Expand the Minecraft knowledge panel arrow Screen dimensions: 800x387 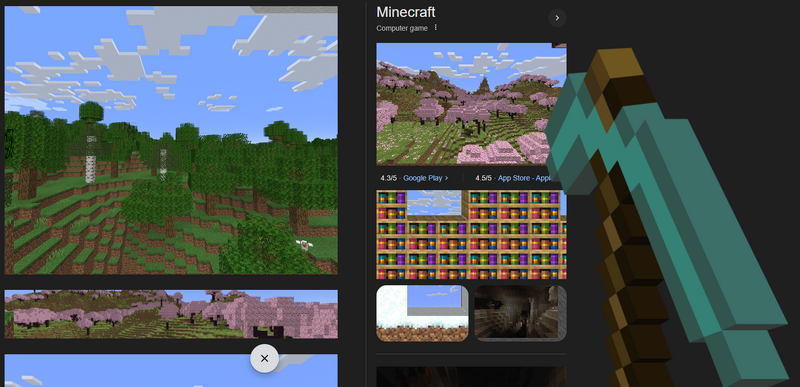coord(557,18)
